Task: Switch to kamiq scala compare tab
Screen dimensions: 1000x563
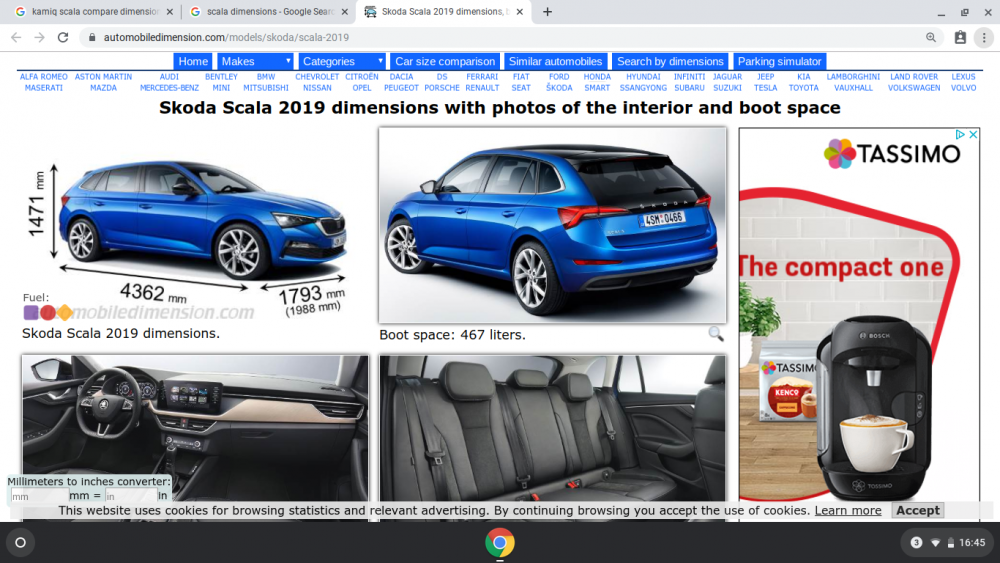Action: tap(92, 11)
